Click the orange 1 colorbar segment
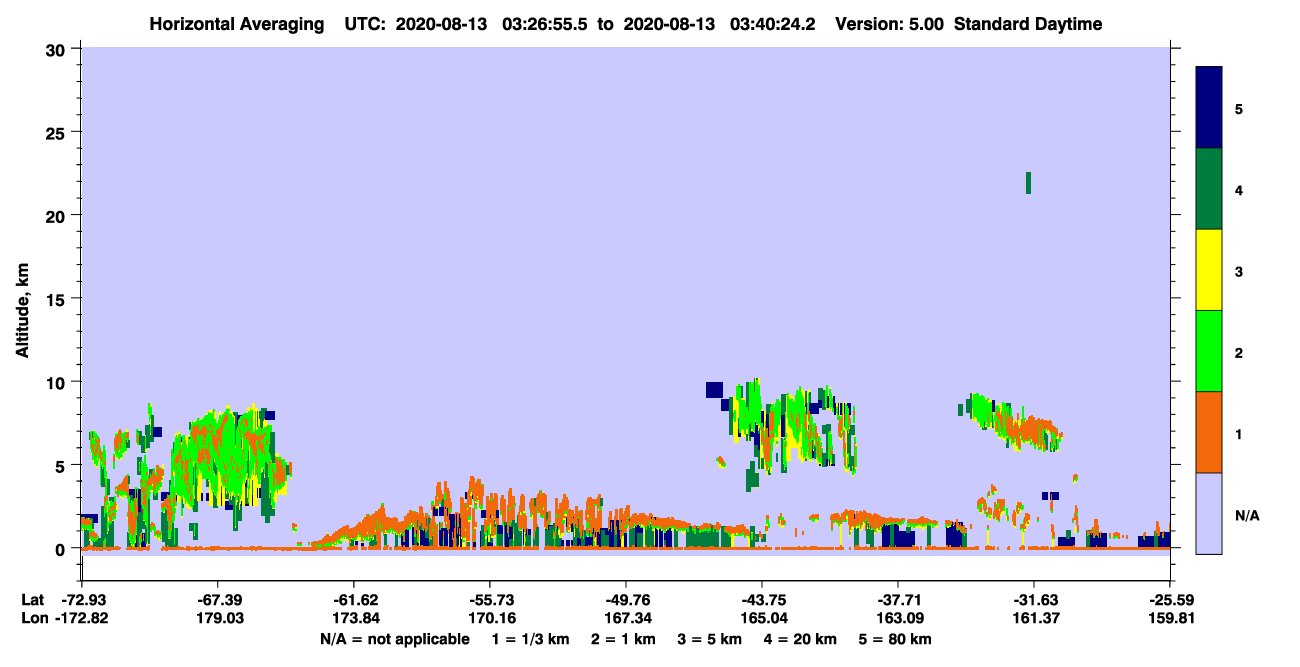 [1209, 432]
